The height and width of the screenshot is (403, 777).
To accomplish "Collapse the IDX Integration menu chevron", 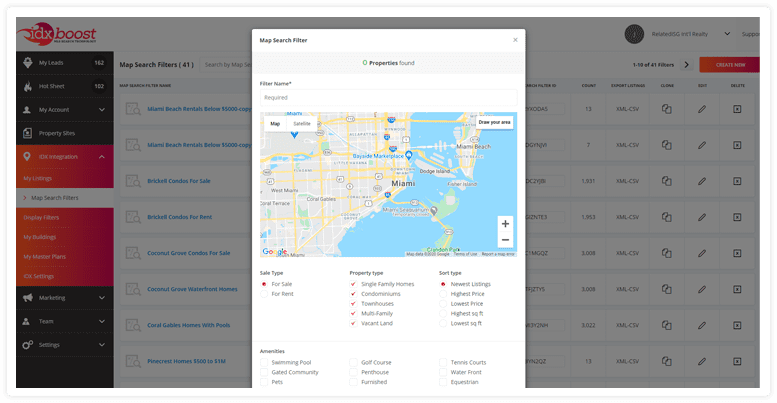I will click(x=102, y=157).
